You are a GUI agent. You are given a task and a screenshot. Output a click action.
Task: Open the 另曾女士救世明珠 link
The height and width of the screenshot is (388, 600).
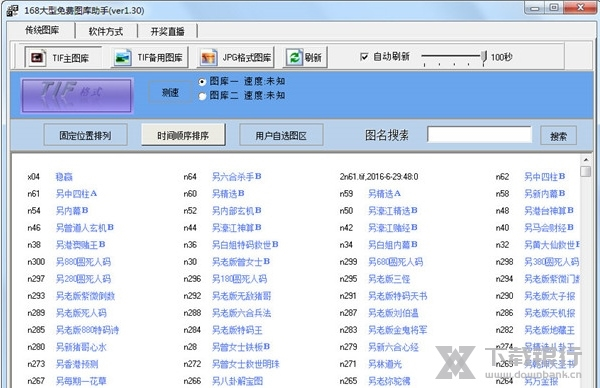click(246, 364)
